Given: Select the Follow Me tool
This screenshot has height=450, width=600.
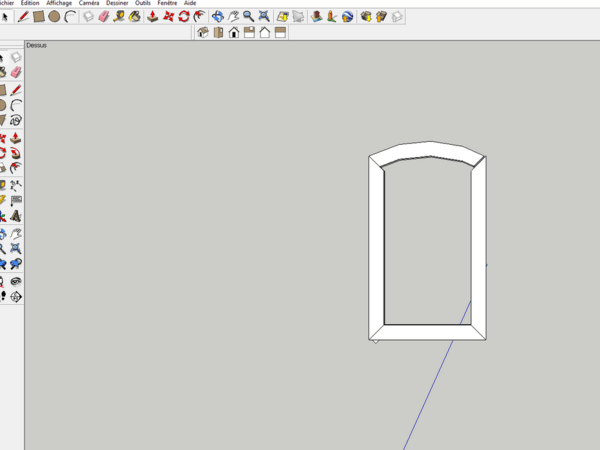Looking at the screenshot, I should tap(17, 153).
